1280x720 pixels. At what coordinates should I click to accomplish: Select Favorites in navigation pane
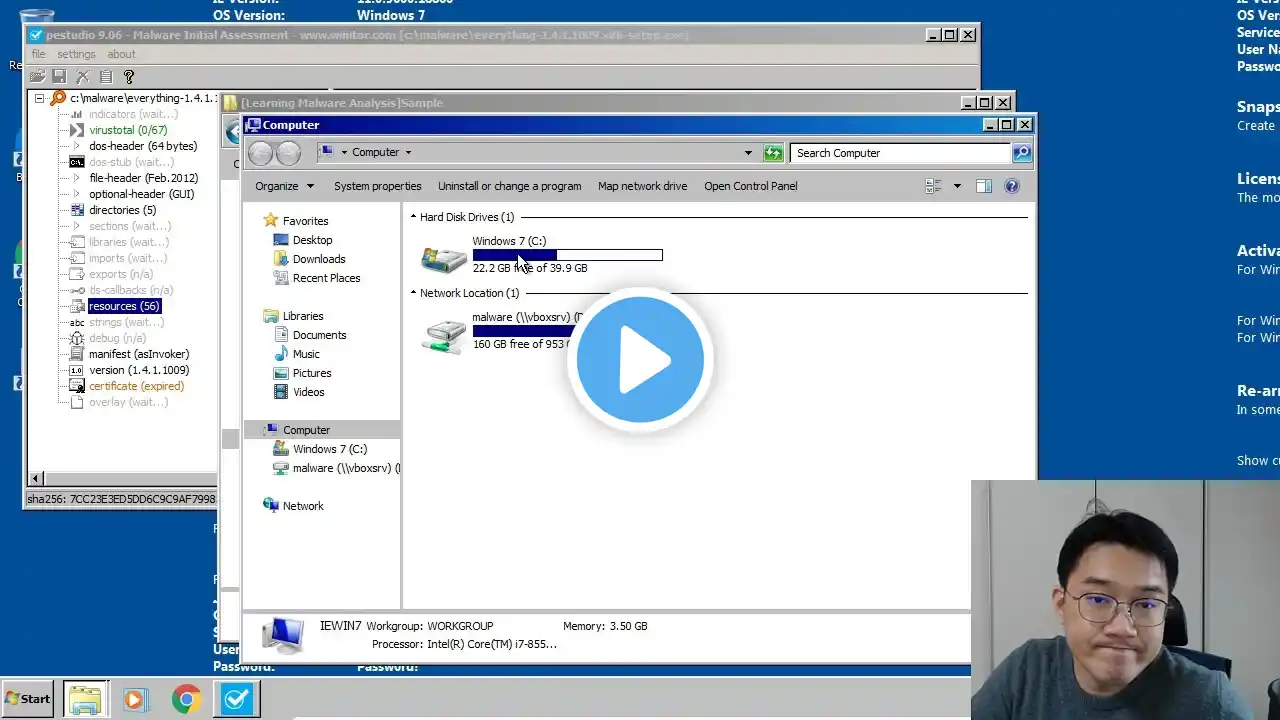click(305, 221)
